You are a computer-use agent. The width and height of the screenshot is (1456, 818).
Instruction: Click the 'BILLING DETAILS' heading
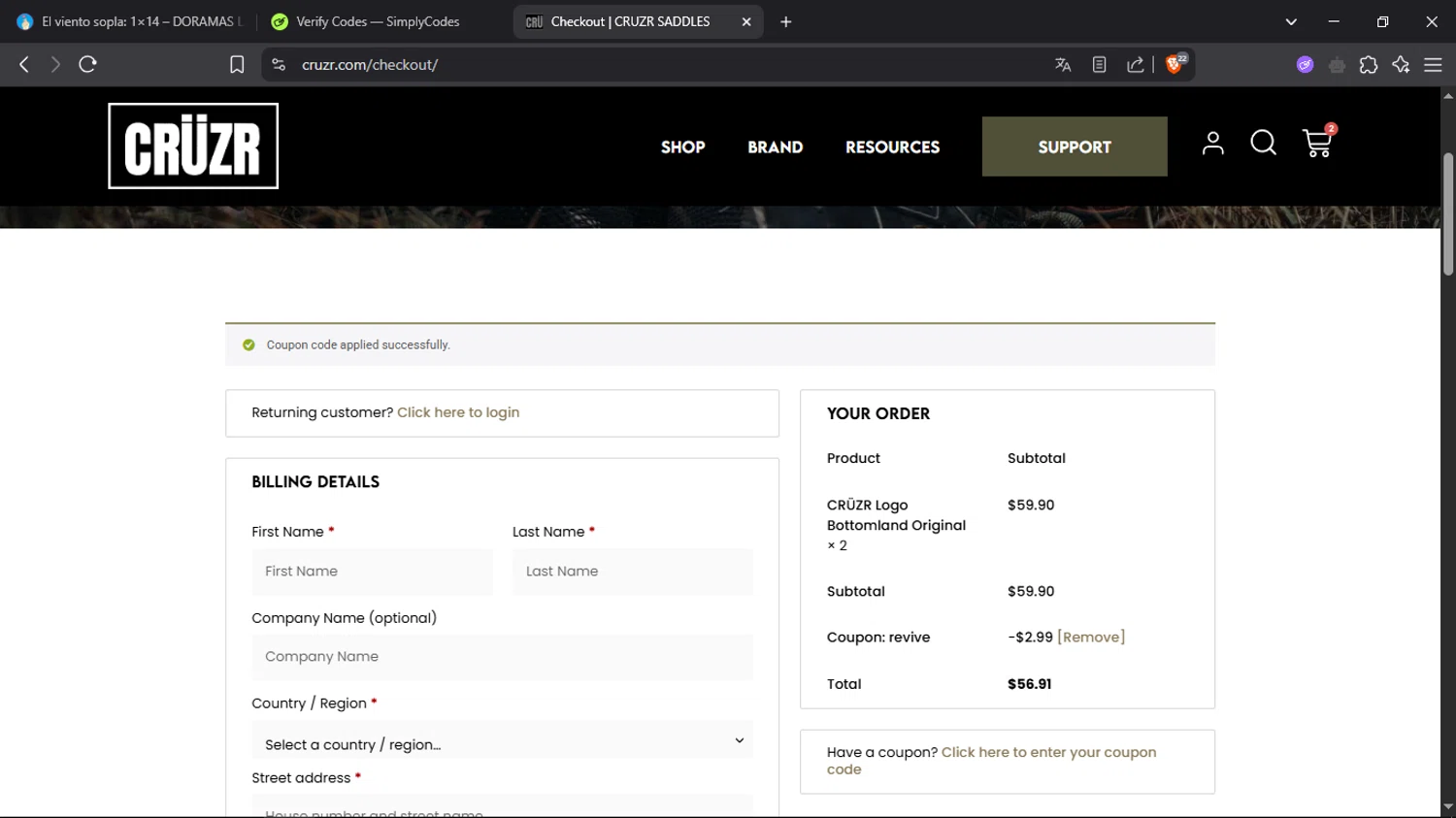[315, 482]
